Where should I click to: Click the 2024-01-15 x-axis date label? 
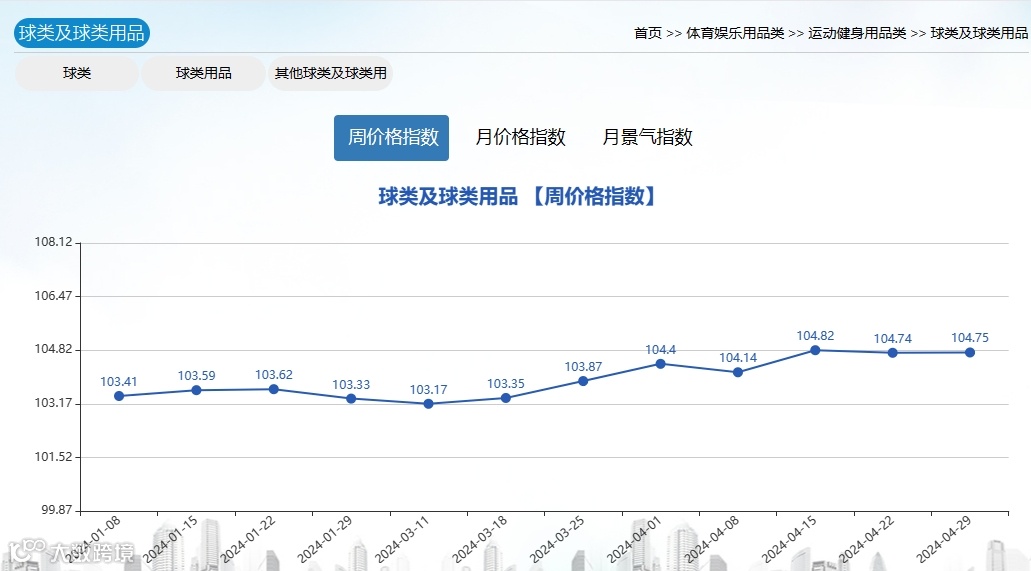click(x=170, y=539)
